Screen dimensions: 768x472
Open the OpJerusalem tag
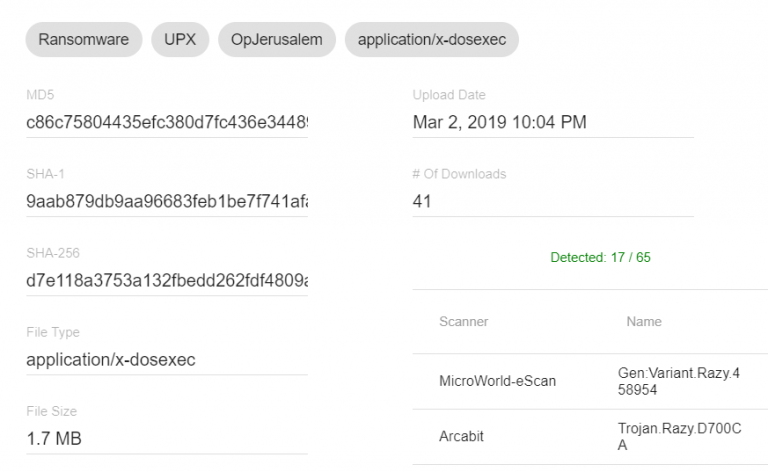(x=277, y=40)
